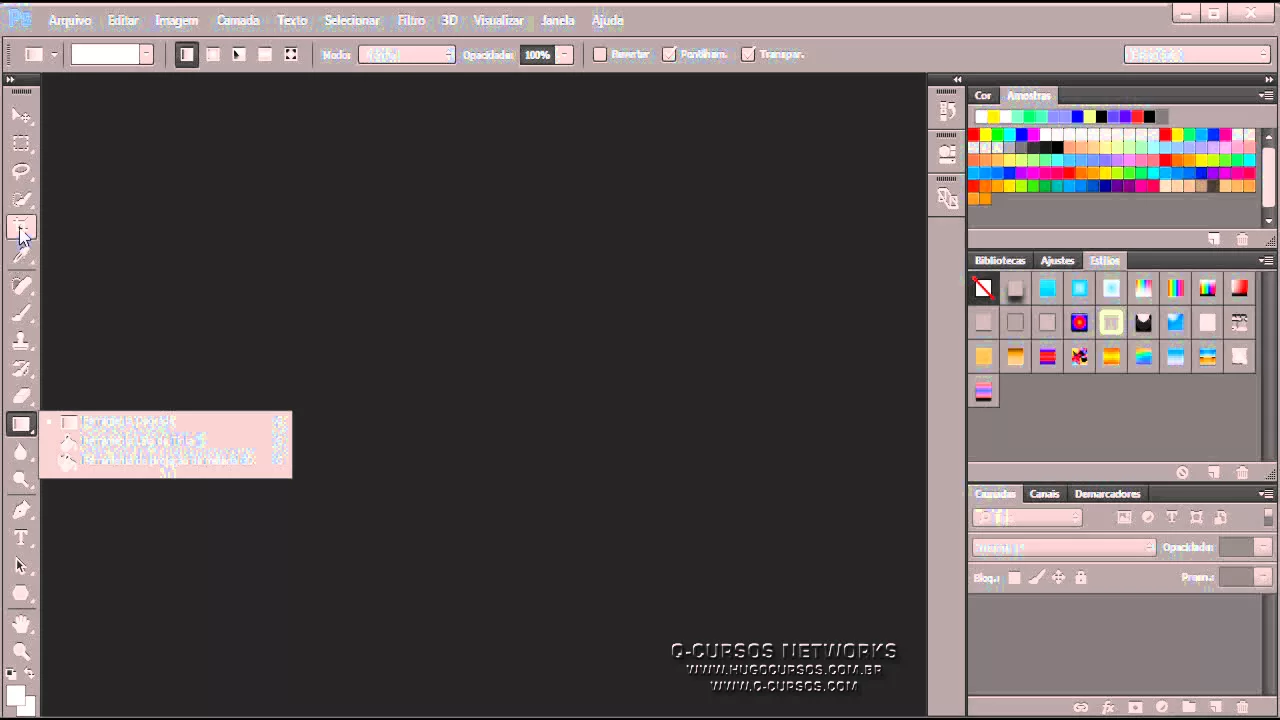
Task: Toggle lock image pixels brush icon
Action: click(x=1037, y=577)
